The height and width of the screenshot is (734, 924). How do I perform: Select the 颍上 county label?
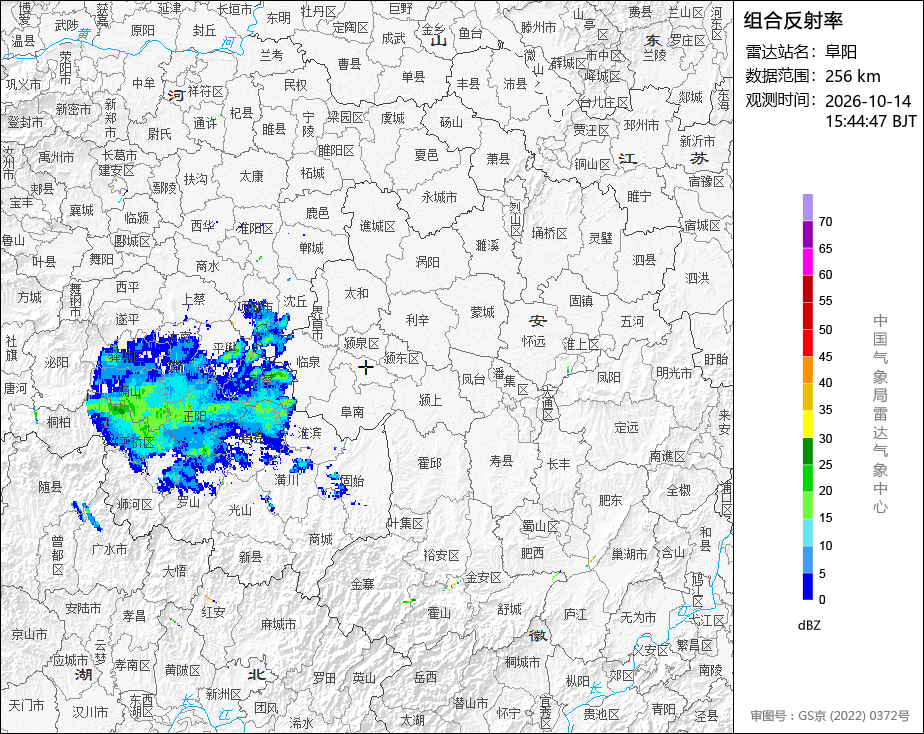430,400
